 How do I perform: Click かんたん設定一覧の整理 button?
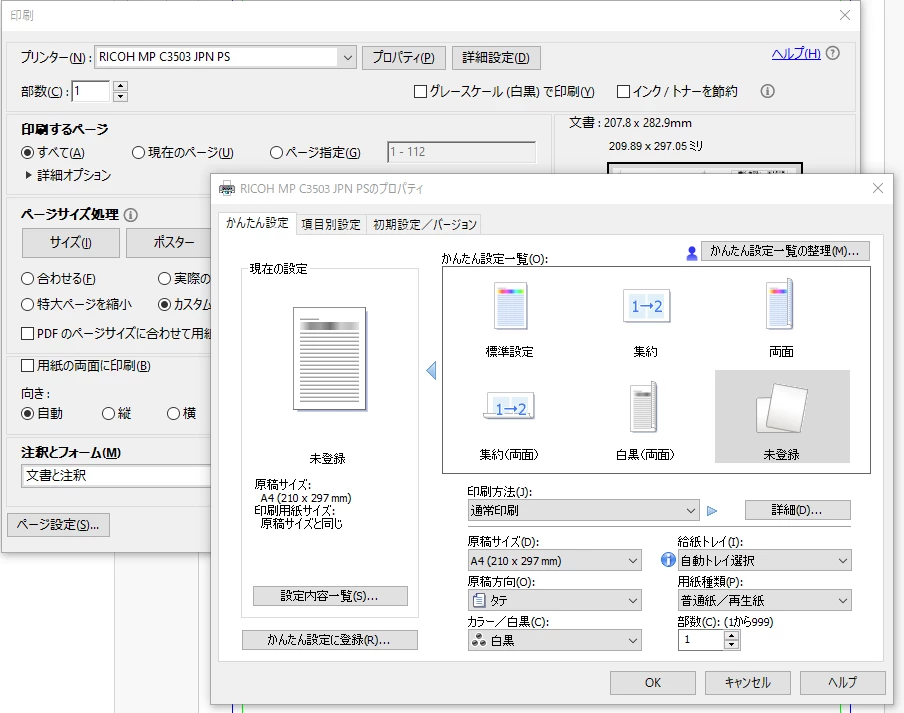[785, 251]
